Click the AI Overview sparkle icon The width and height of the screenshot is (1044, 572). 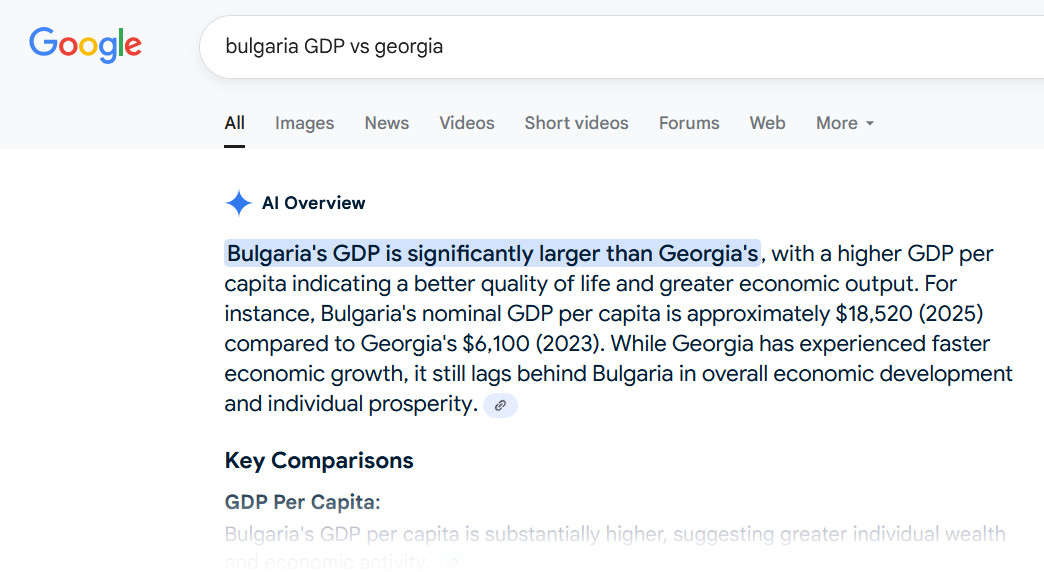239,204
